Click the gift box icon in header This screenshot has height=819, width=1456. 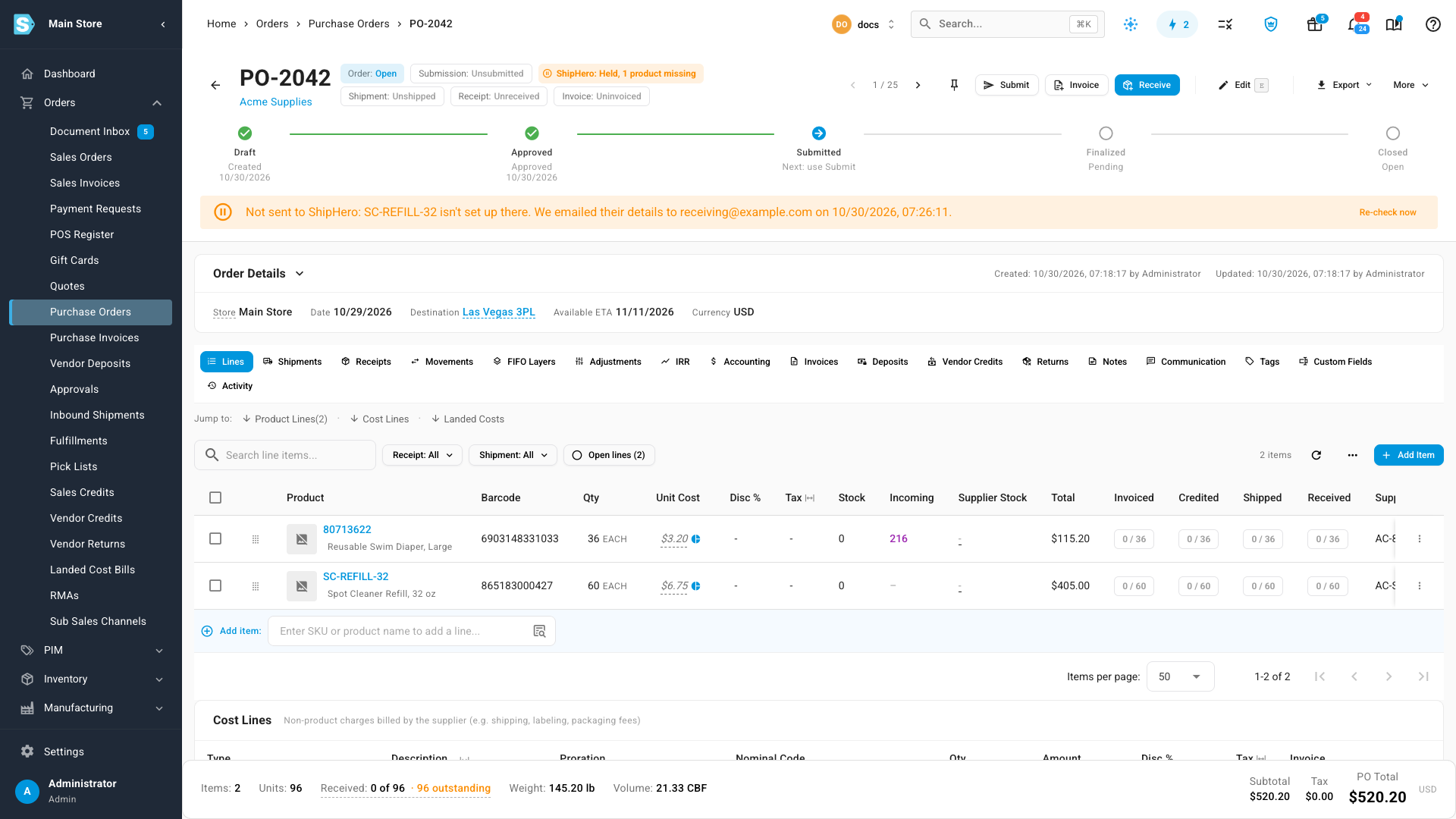point(1315,24)
